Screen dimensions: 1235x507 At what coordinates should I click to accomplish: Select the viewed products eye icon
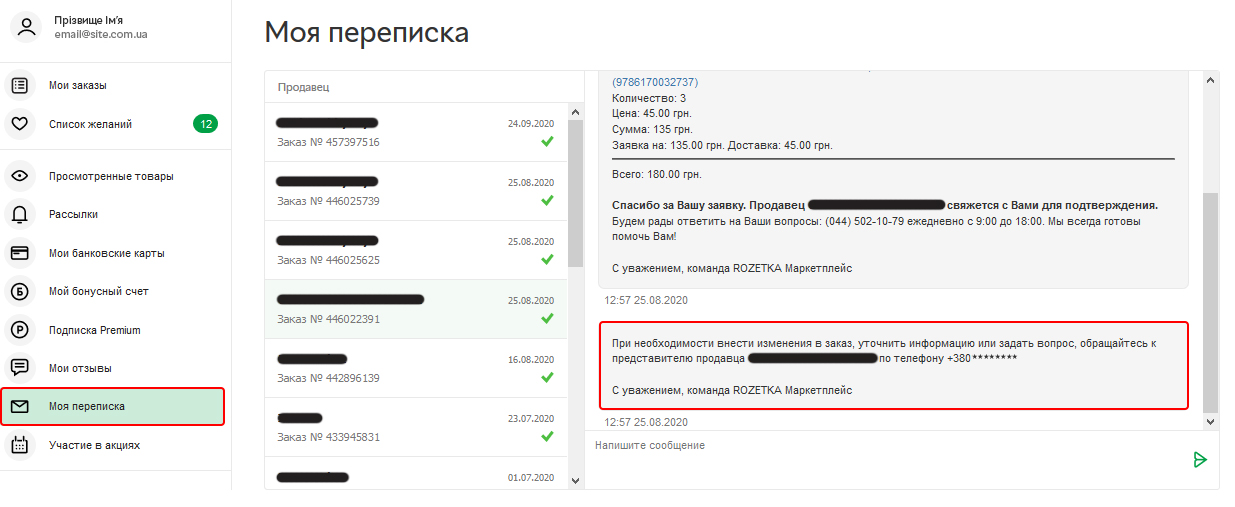tap(19, 176)
